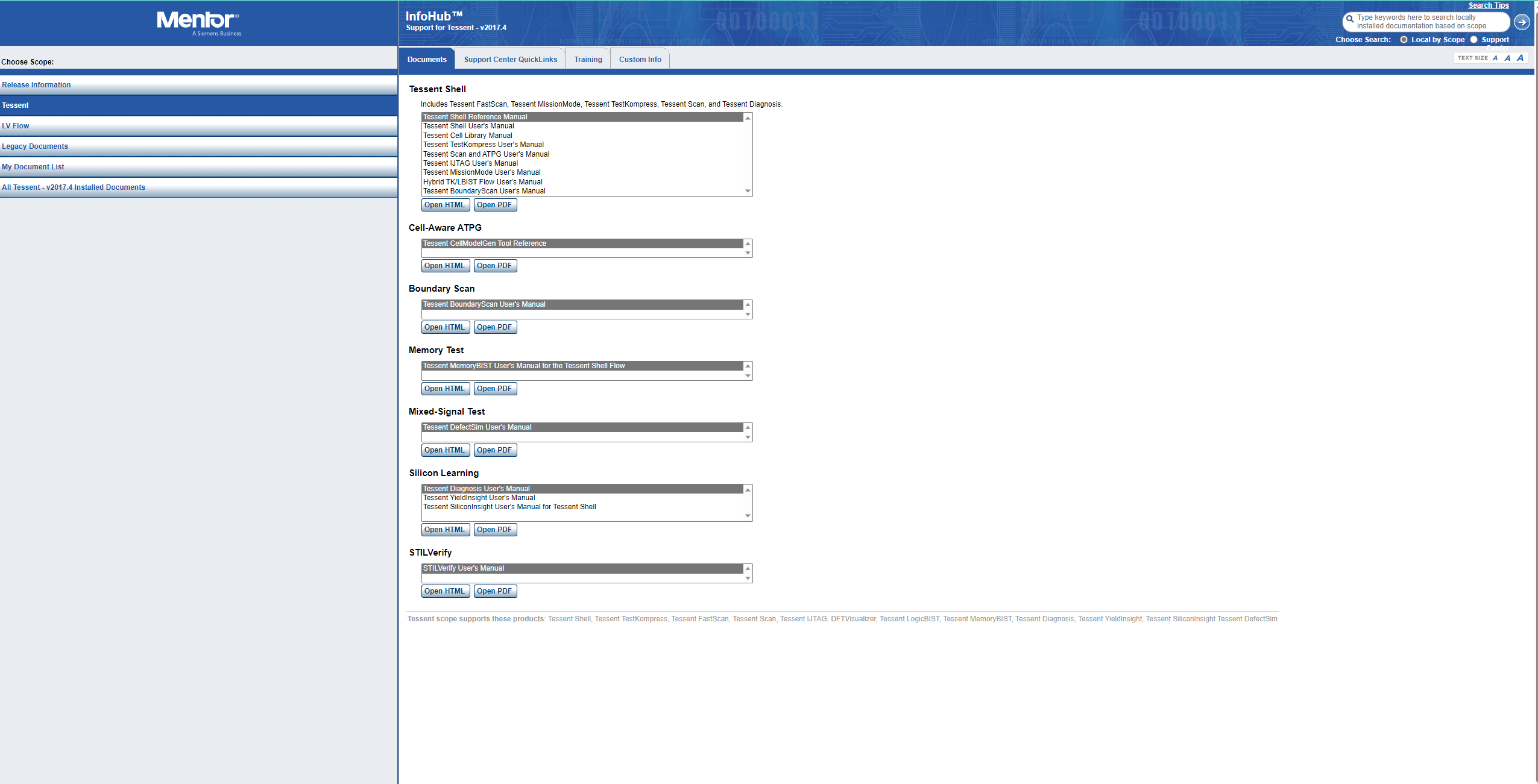Switch to Support Center QuickLinks tab

[510, 60]
